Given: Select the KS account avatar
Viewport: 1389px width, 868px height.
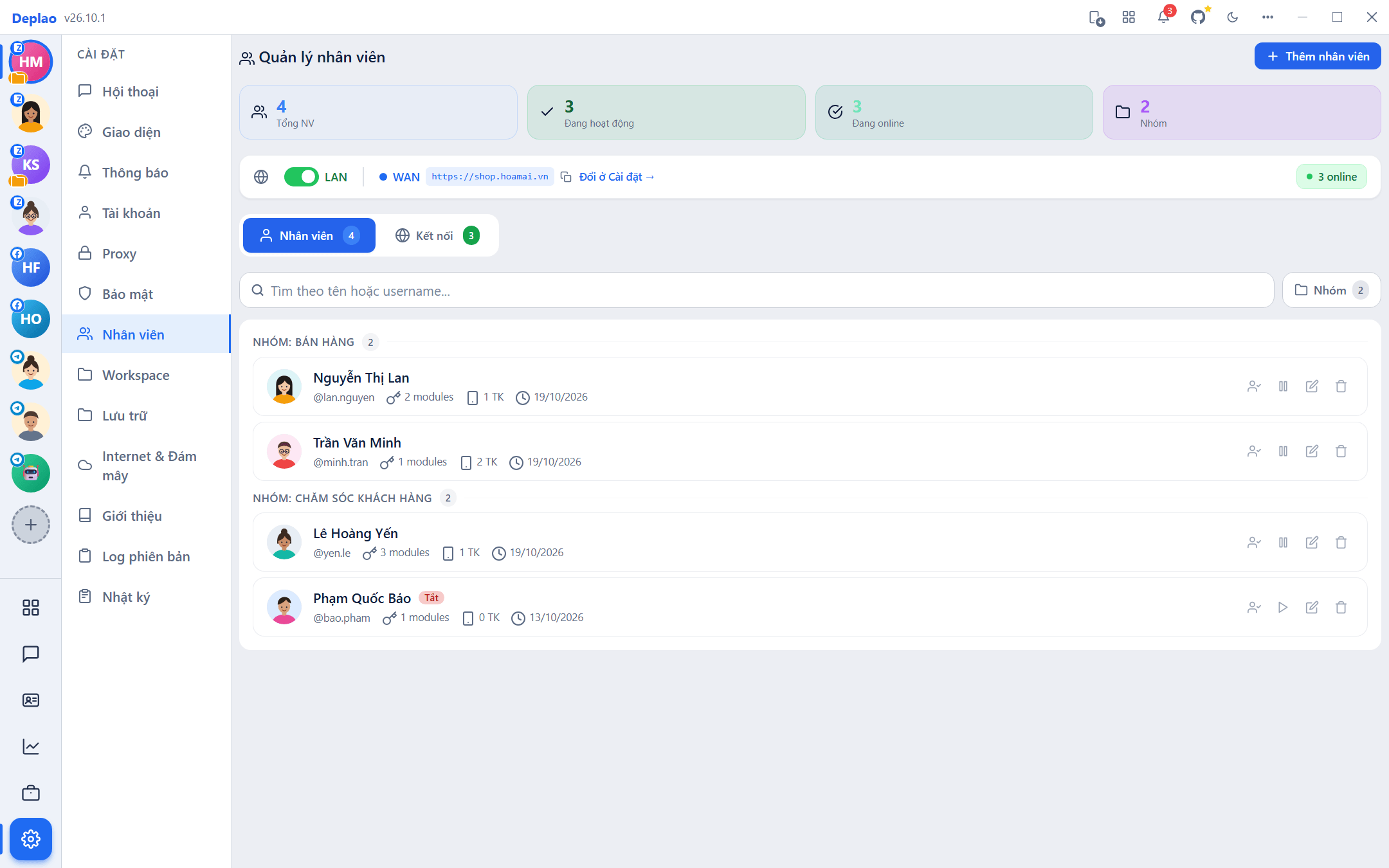Looking at the screenshot, I should pos(31,165).
